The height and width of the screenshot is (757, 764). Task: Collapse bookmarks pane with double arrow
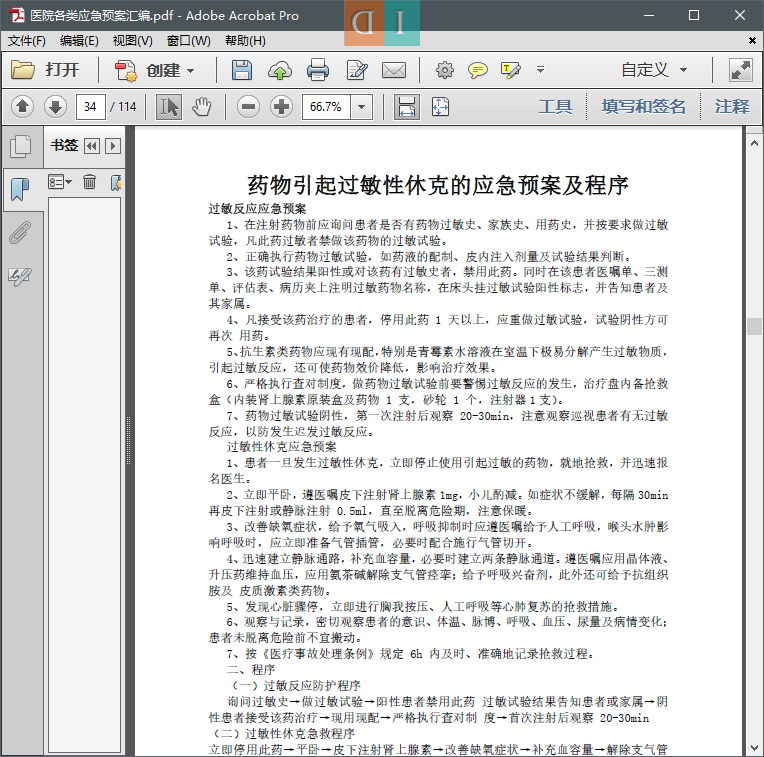point(92,146)
